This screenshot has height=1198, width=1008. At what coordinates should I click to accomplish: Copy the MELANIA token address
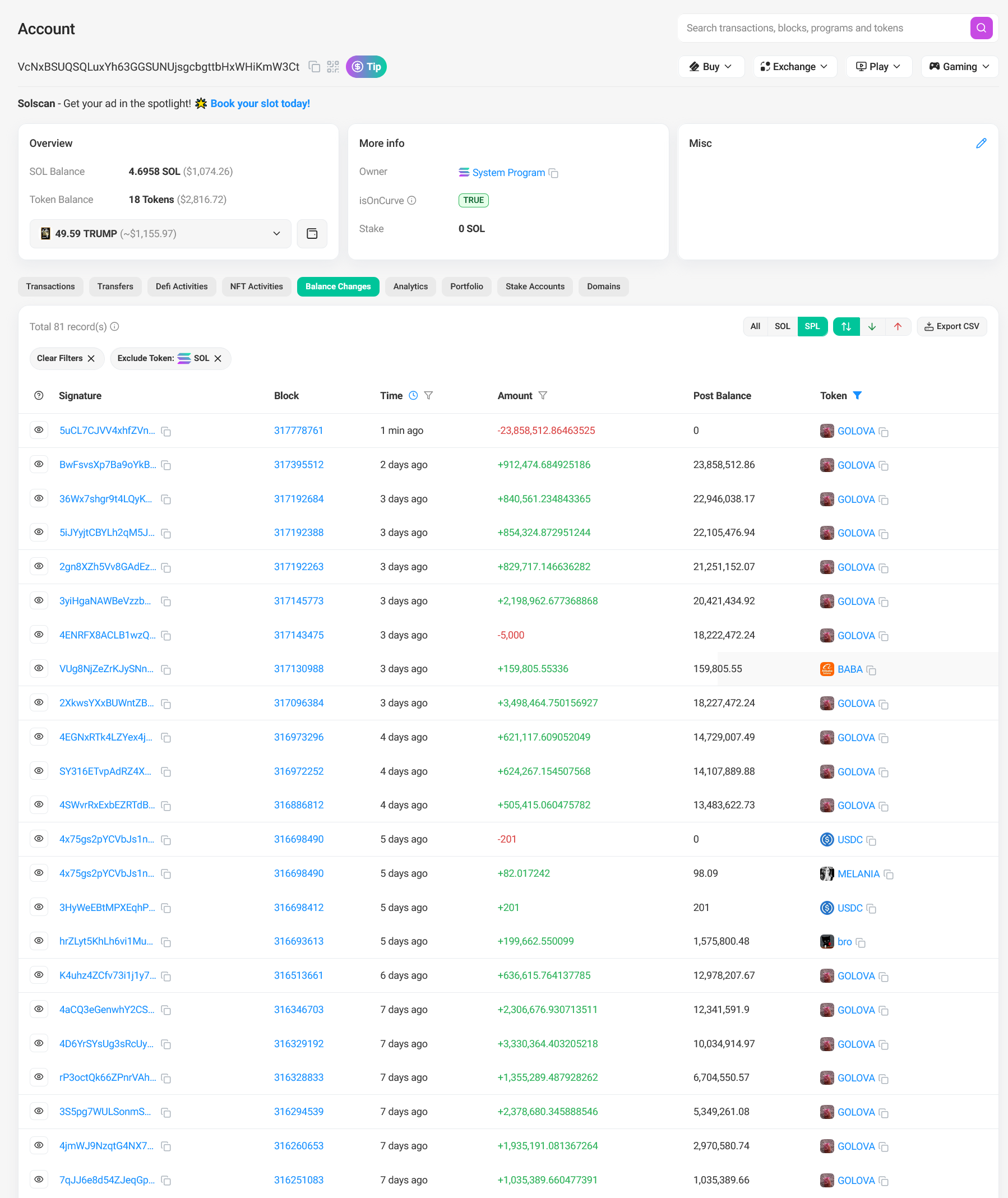[889, 875]
